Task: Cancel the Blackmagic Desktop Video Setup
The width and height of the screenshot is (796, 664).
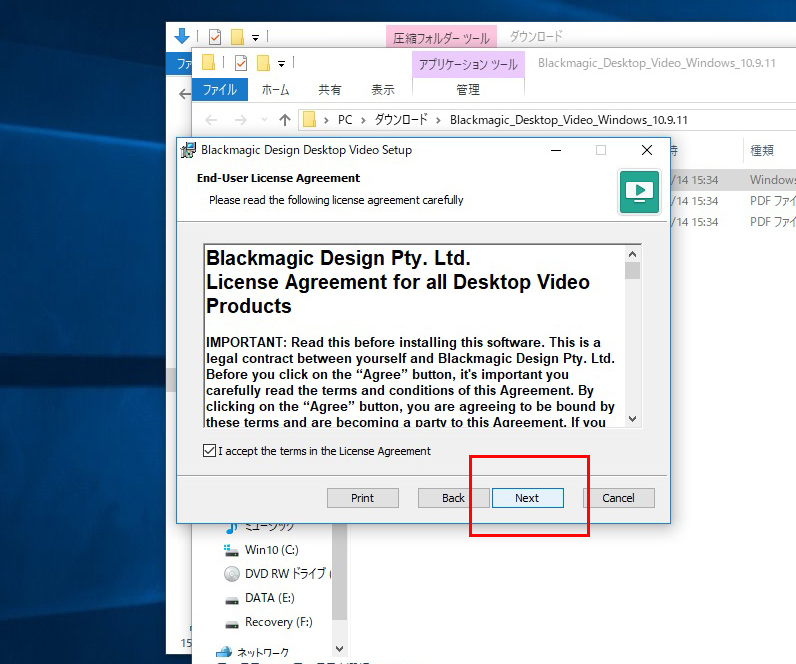Action: pyautogui.click(x=618, y=498)
